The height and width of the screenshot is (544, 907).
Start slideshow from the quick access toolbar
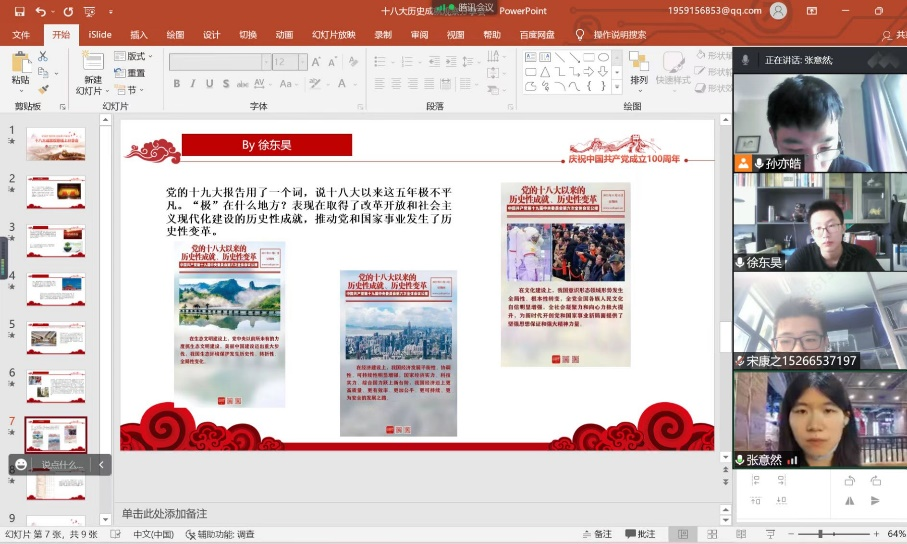(x=89, y=11)
